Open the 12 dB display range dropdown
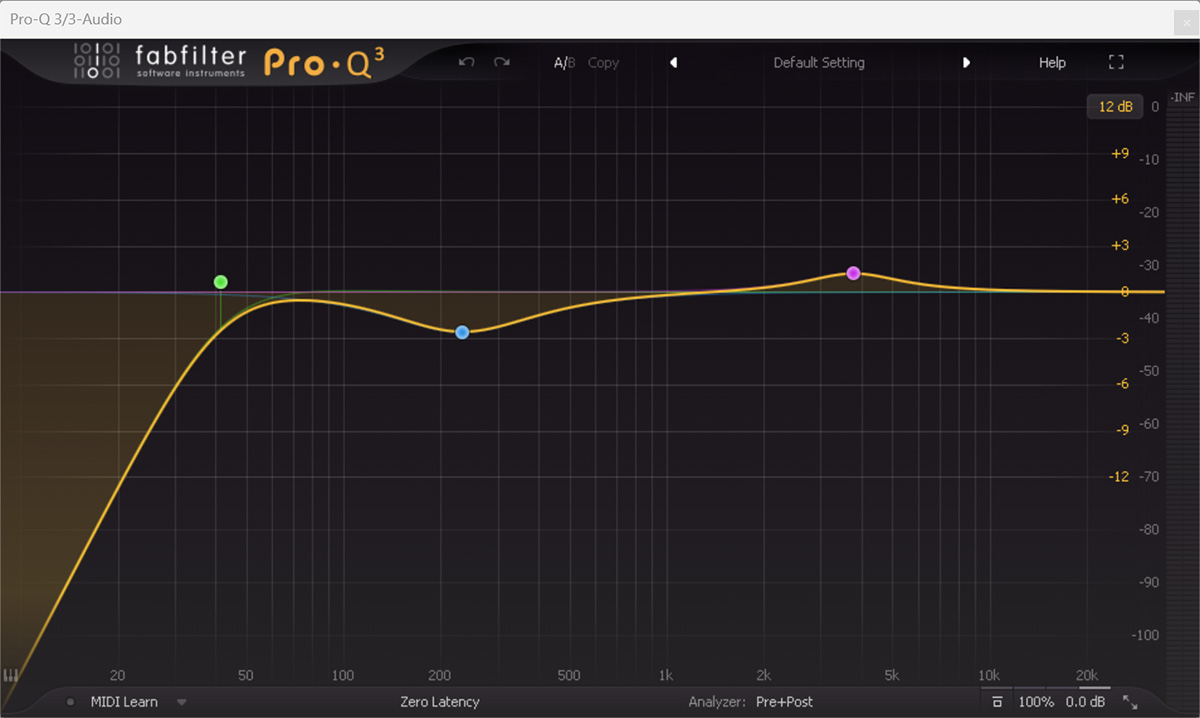The height and width of the screenshot is (718, 1200). [x=1114, y=106]
